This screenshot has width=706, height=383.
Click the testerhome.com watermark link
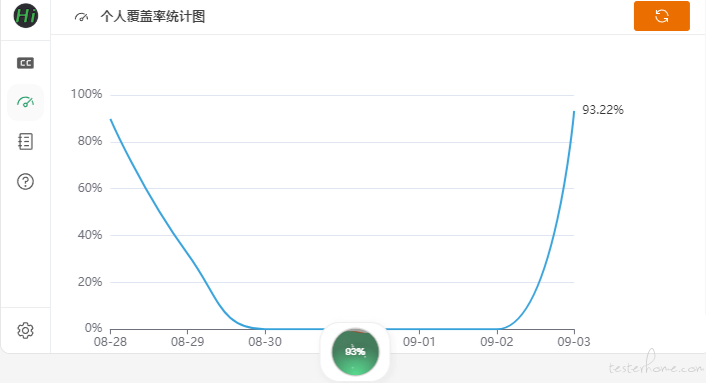(656, 364)
